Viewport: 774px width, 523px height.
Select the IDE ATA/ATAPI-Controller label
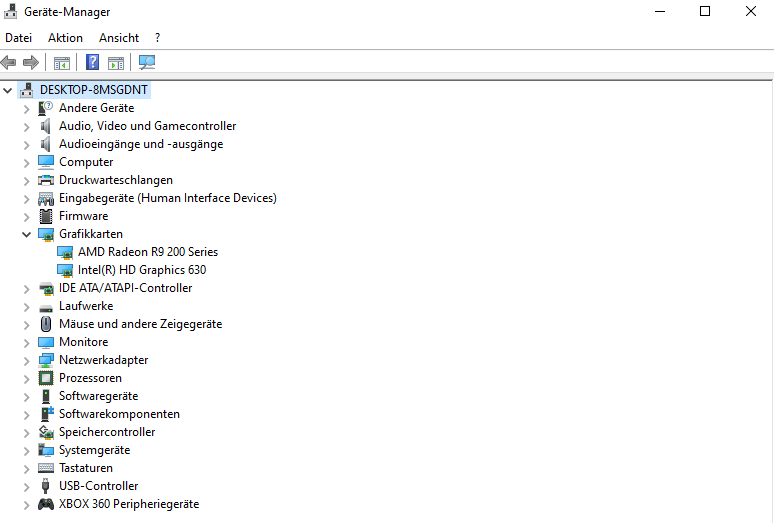(x=126, y=288)
